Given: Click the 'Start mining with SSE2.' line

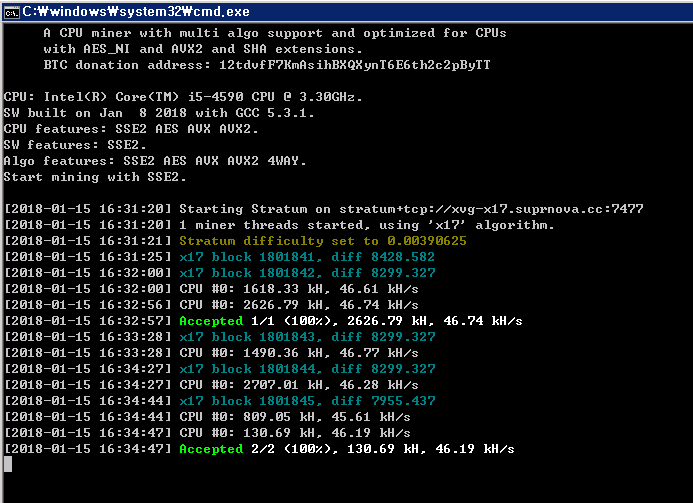Looking at the screenshot, I should pos(95,177).
